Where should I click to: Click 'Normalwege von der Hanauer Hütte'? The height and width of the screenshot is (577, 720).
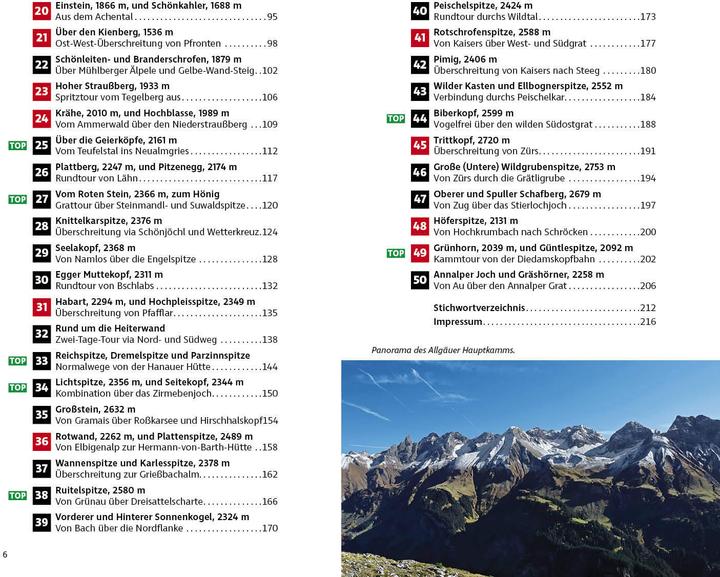coord(133,367)
